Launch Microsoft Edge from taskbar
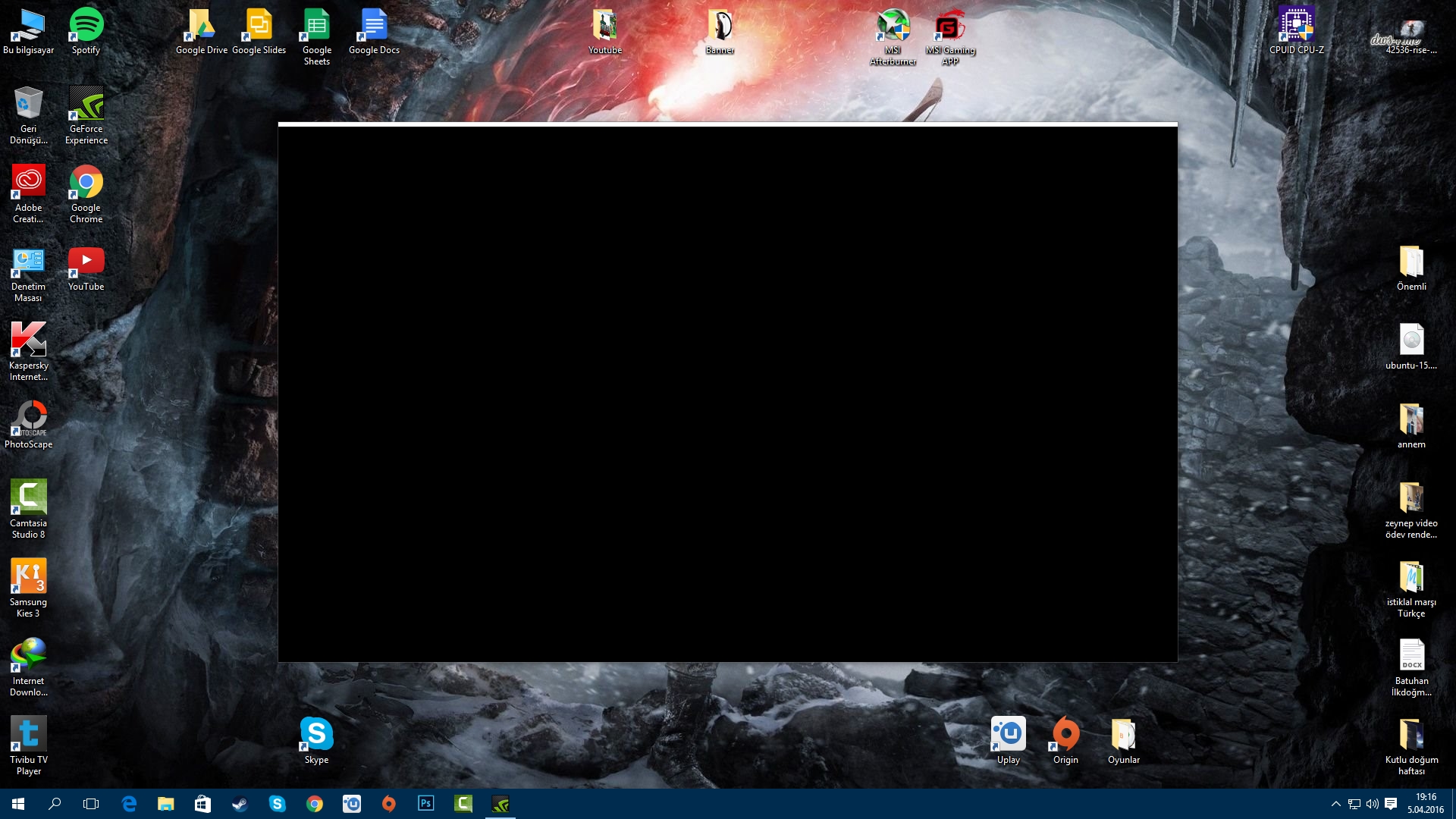 pyautogui.click(x=129, y=804)
